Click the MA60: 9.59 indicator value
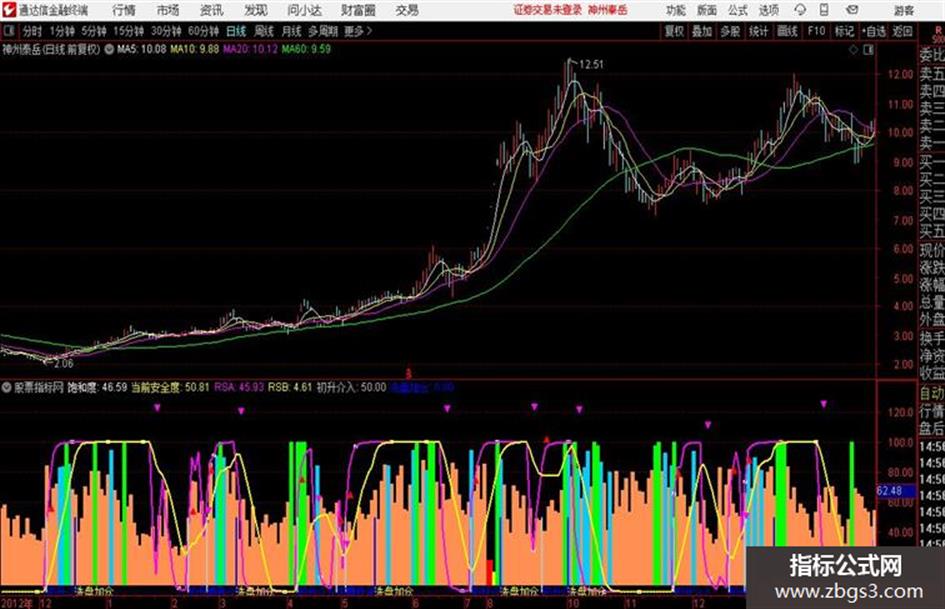Screen dimensions: 945x609 (306, 49)
